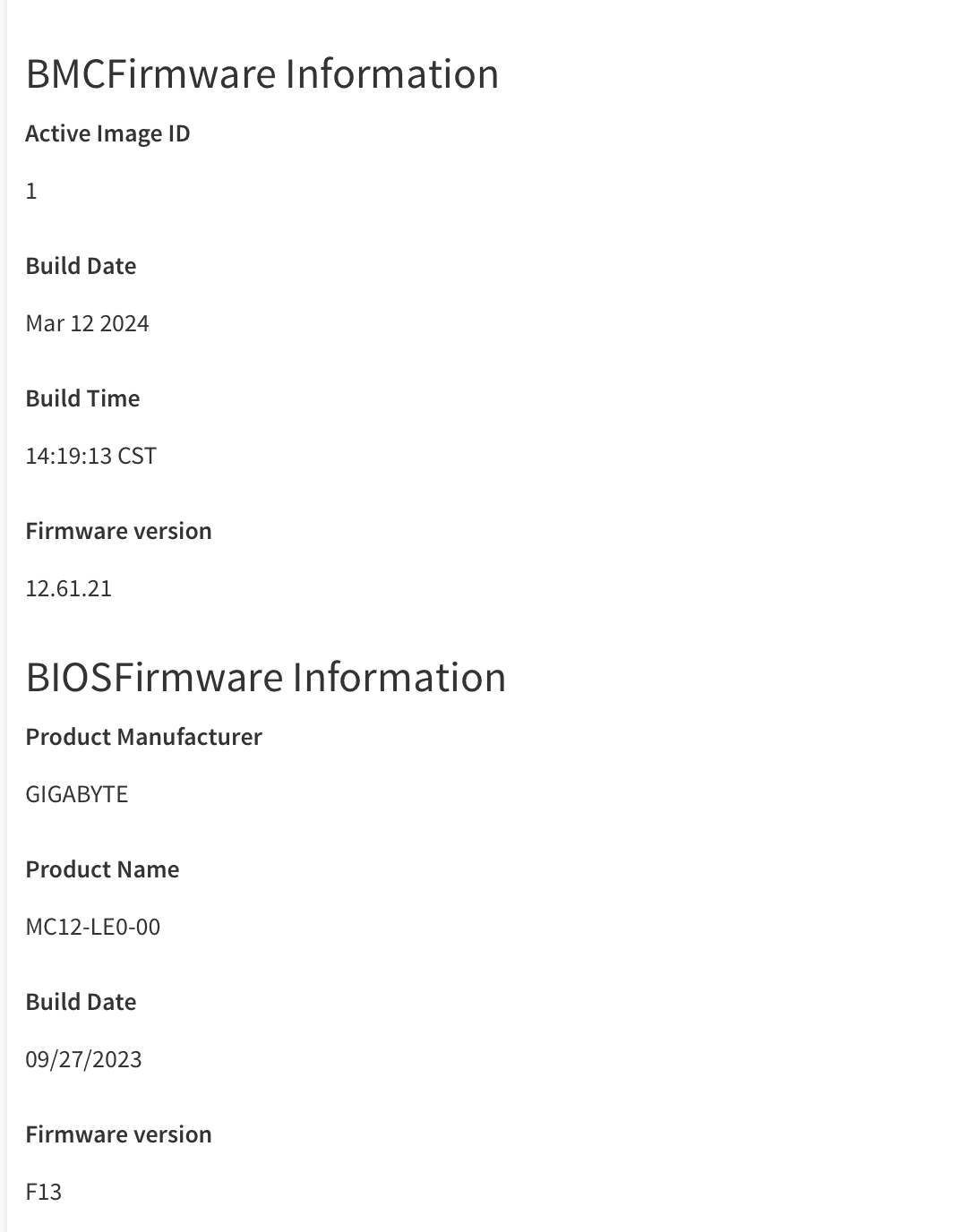Select firmware version 12.61.21 text
The width and height of the screenshot is (978, 1232).
69,588
